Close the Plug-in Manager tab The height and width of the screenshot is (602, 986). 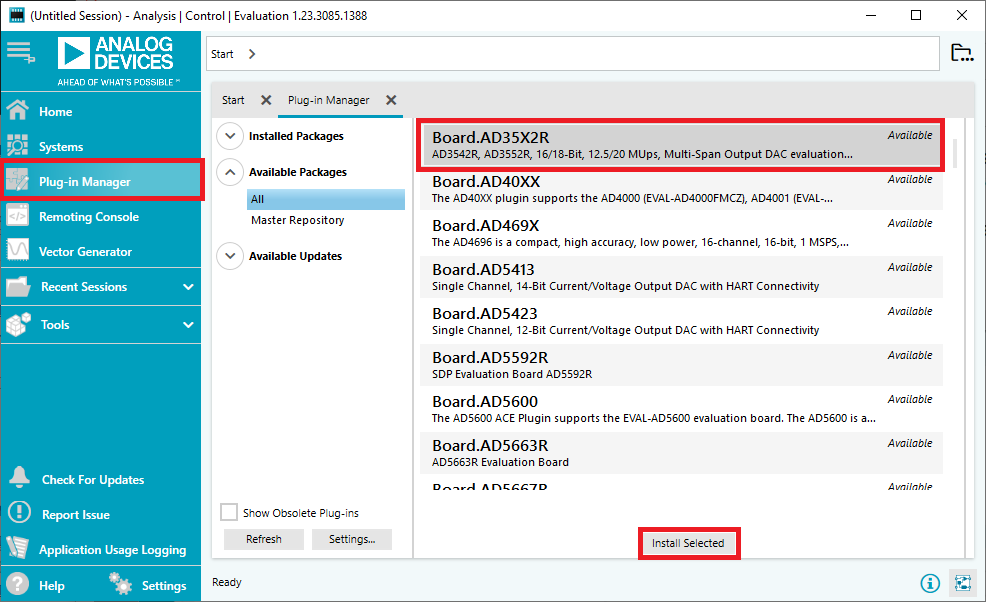(x=392, y=100)
